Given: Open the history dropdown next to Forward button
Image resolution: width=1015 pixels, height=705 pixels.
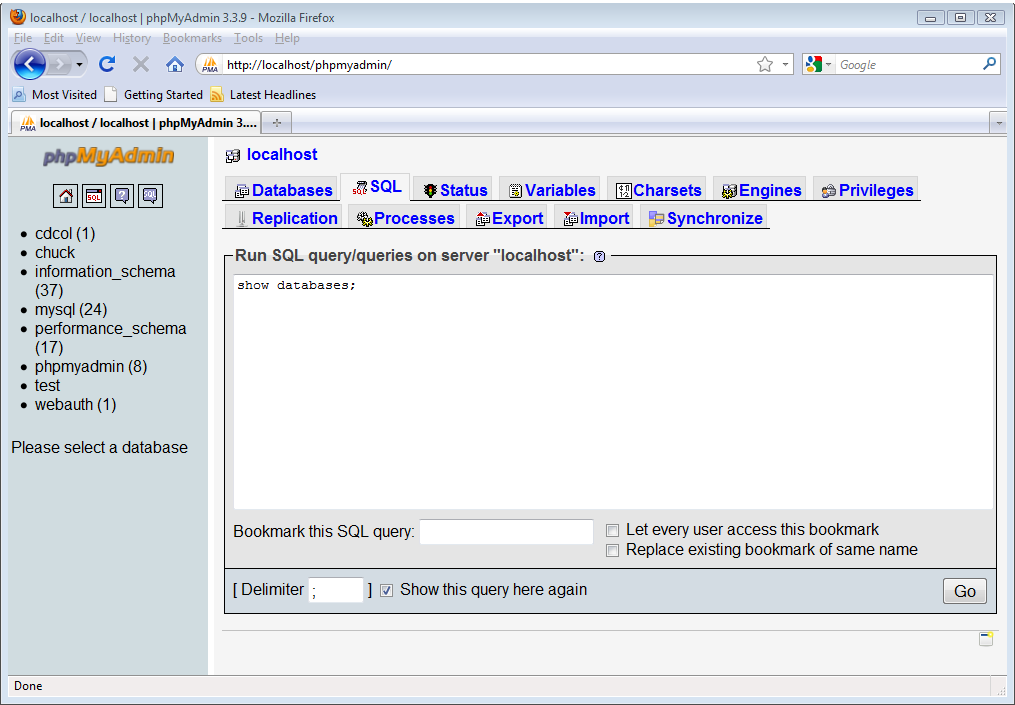Looking at the screenshot, I should pos(79,64).
